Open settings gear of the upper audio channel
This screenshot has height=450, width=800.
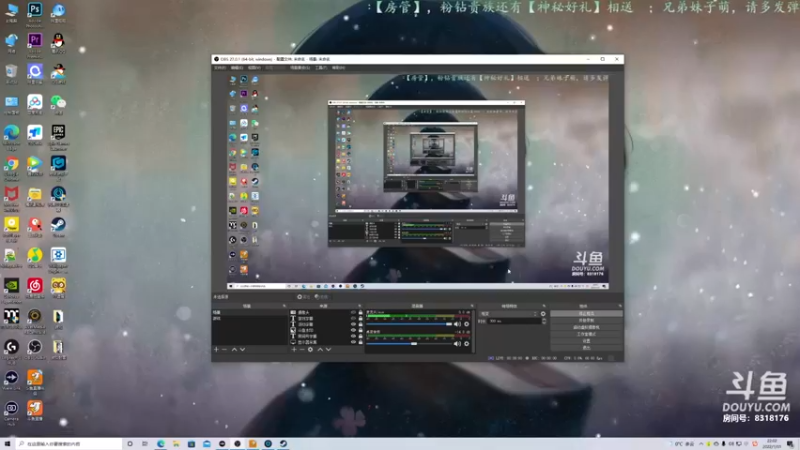point(466,324)
